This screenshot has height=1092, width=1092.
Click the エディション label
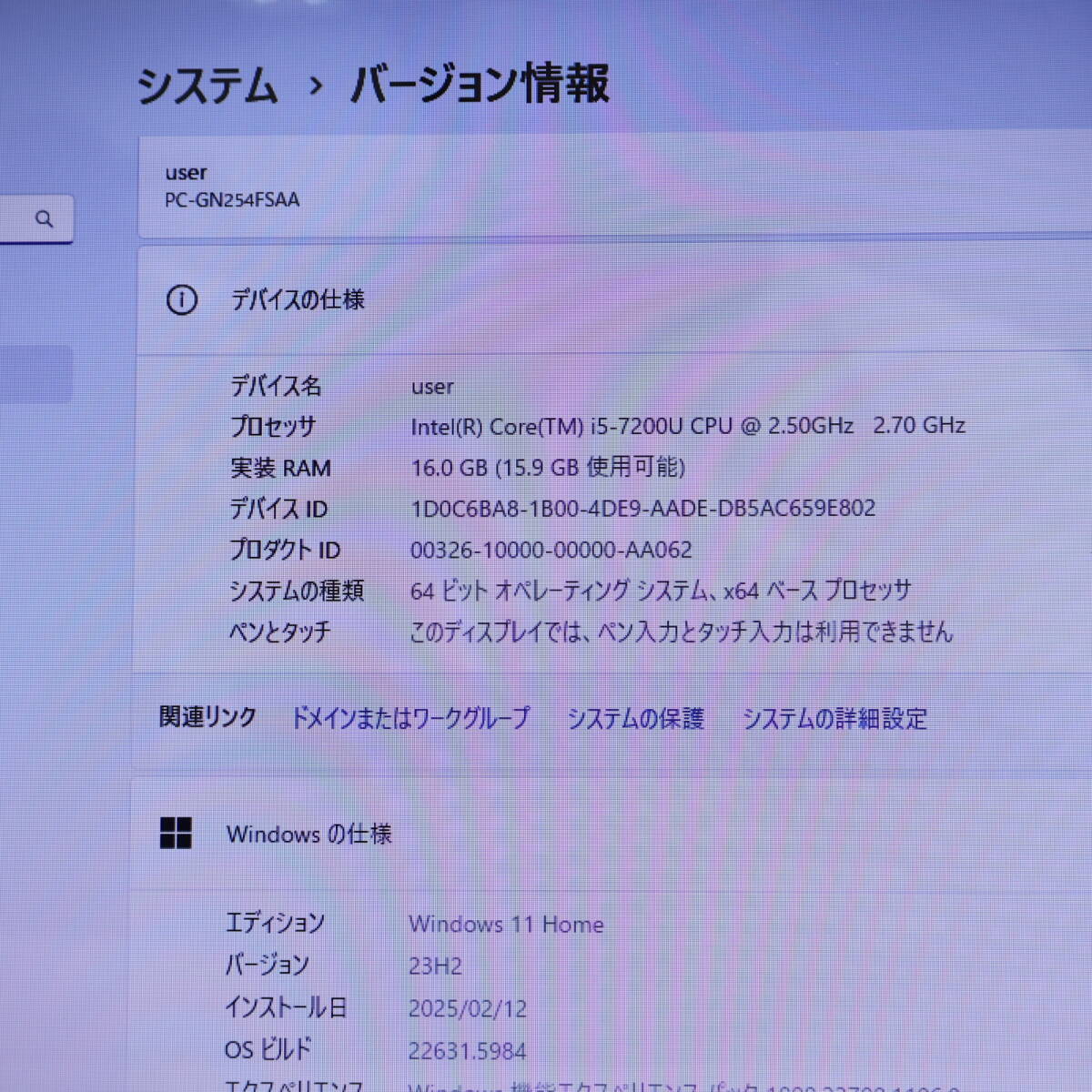coord(275,923)
